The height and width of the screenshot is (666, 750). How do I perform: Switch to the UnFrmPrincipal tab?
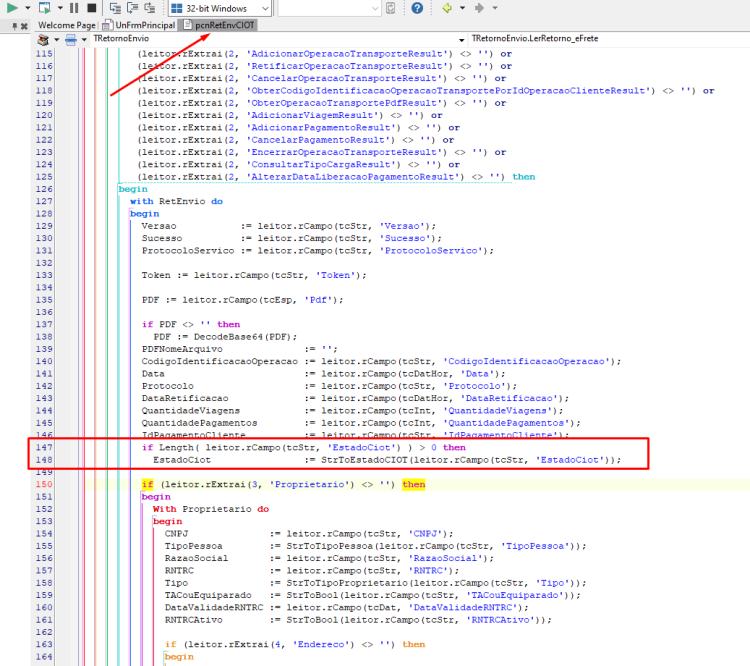point(139,25)
